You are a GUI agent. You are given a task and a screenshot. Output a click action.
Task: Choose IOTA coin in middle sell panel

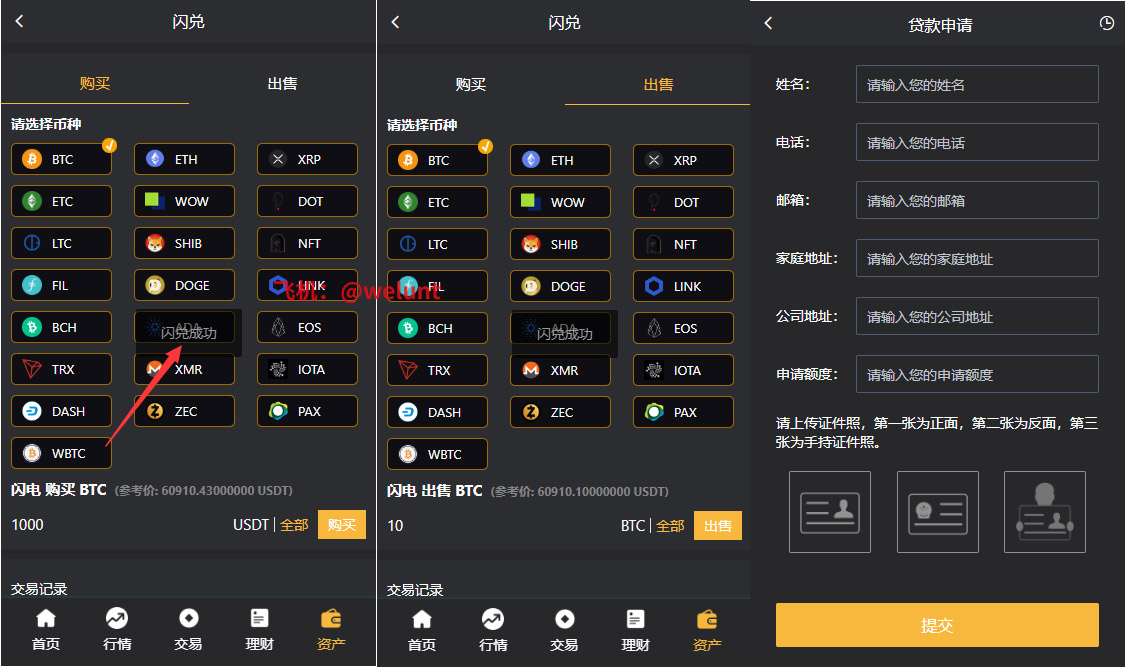click(x=683, y=370)
